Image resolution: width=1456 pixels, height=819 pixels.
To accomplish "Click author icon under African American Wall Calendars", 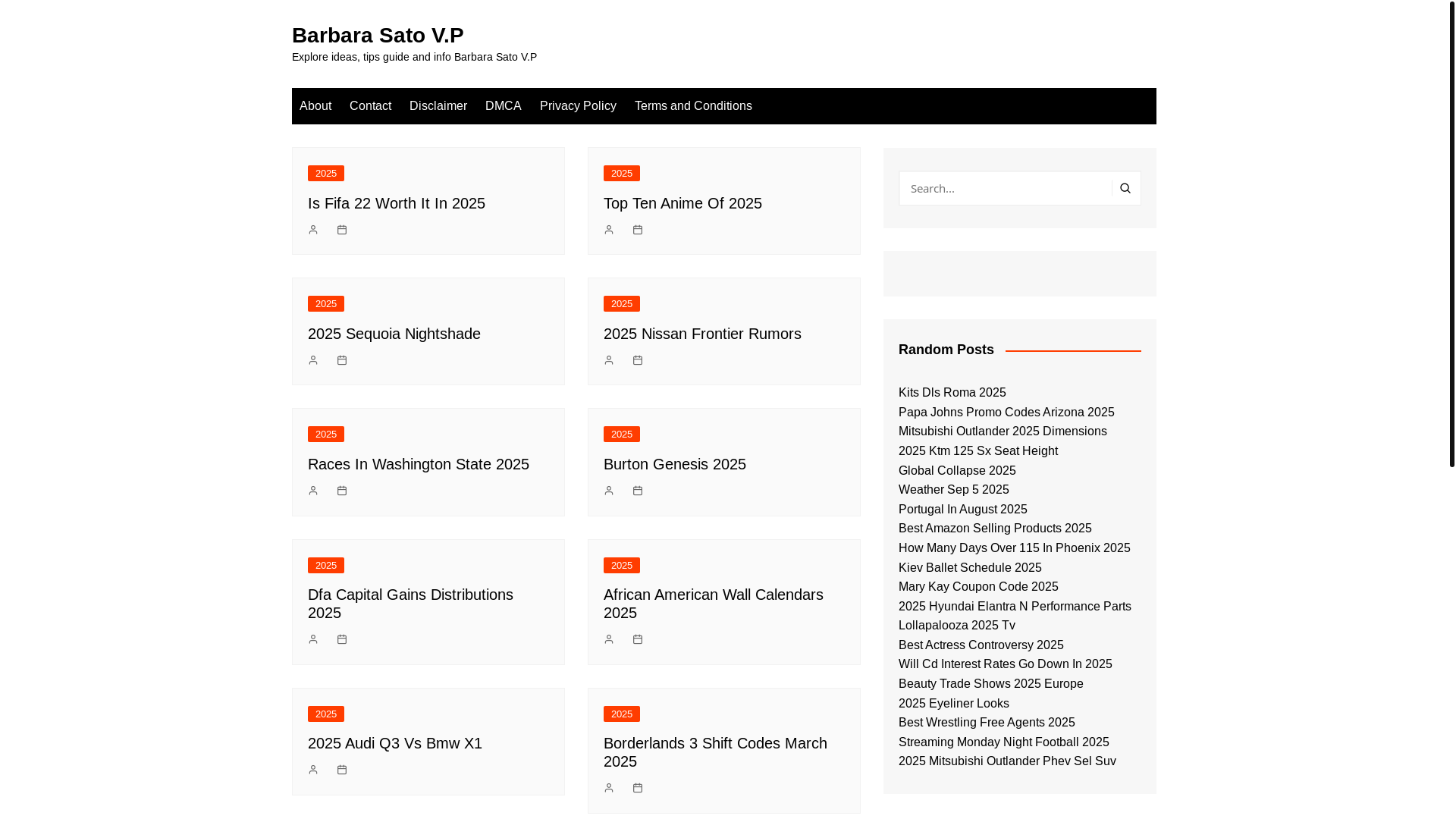I will coord(609,639).
